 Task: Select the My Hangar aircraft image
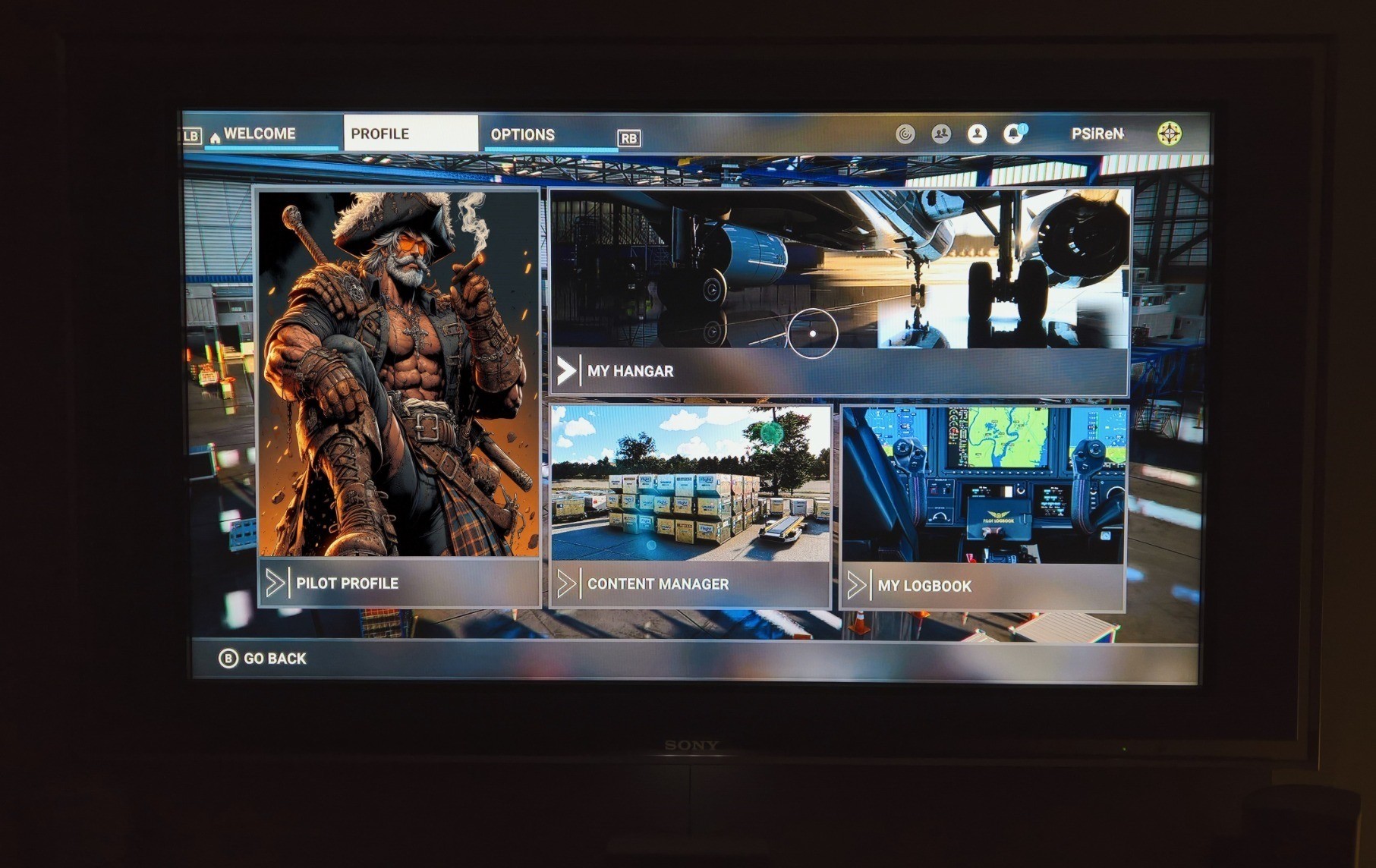pos(839,269)
